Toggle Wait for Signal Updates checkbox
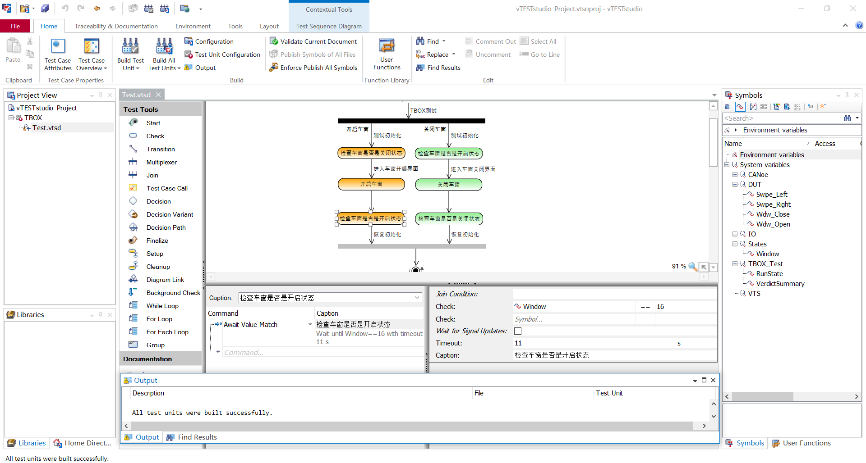This screenshot has width=866, height=463. (x=518, y=331)
